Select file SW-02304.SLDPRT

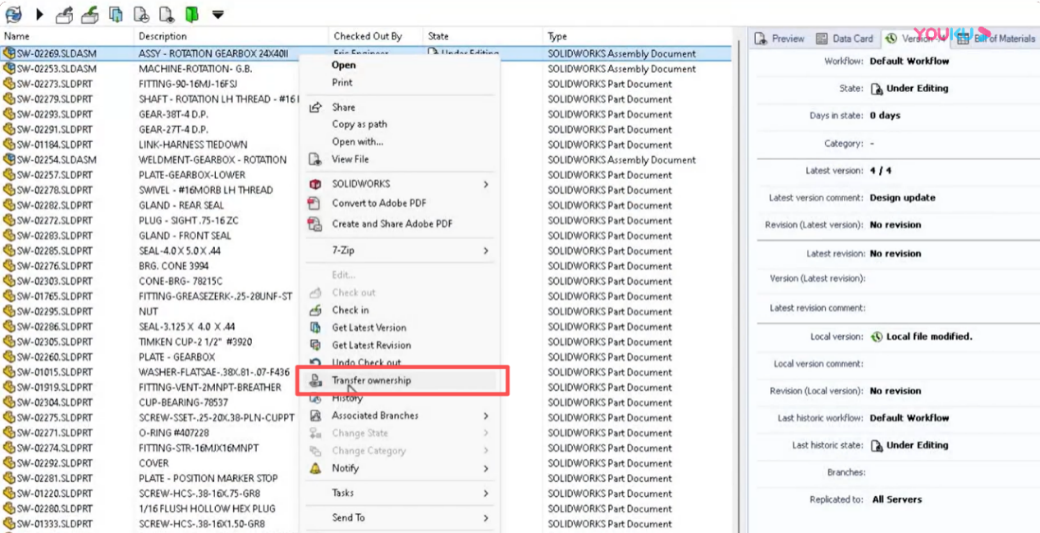click(x=56, y=402)
